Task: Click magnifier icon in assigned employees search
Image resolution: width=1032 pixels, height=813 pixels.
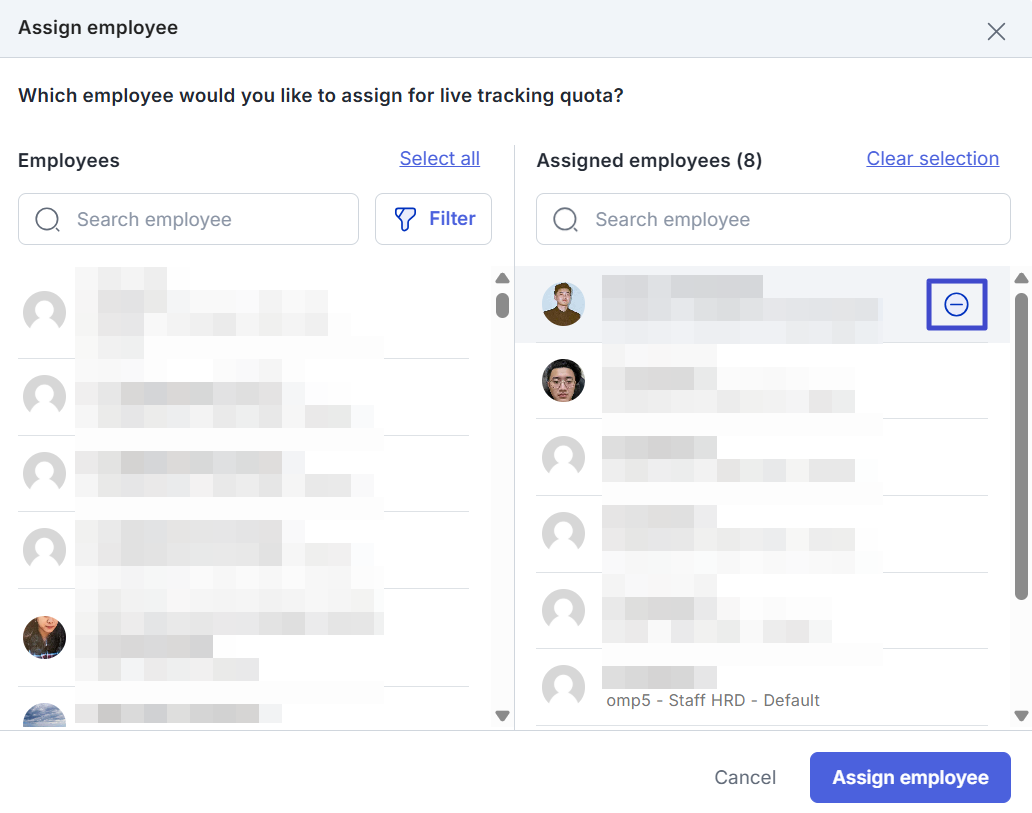Action: pyautogui.click(x=565, y=220)
